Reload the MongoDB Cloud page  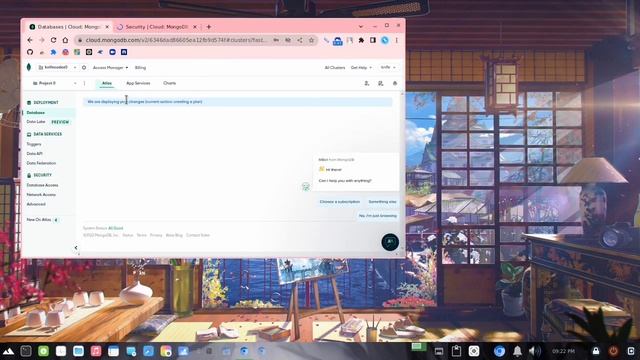pos(53,40)
